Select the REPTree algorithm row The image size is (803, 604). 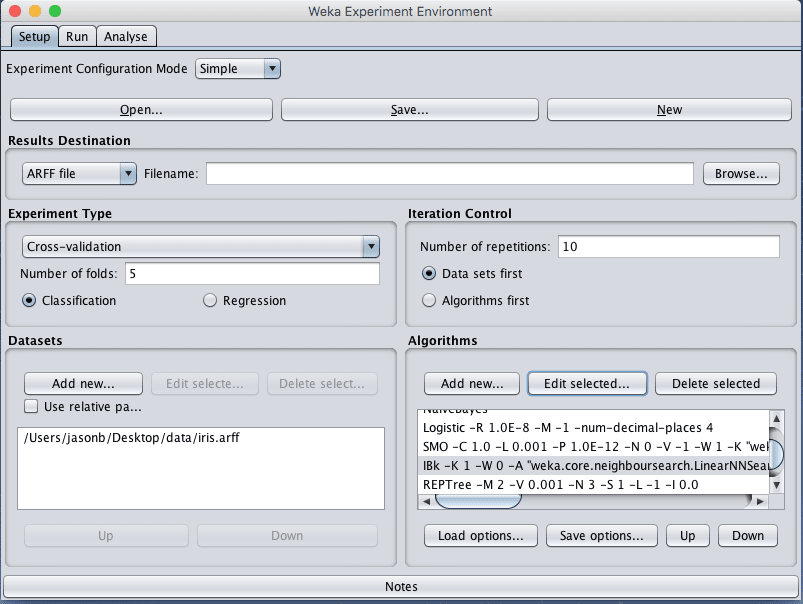point(594,485)
